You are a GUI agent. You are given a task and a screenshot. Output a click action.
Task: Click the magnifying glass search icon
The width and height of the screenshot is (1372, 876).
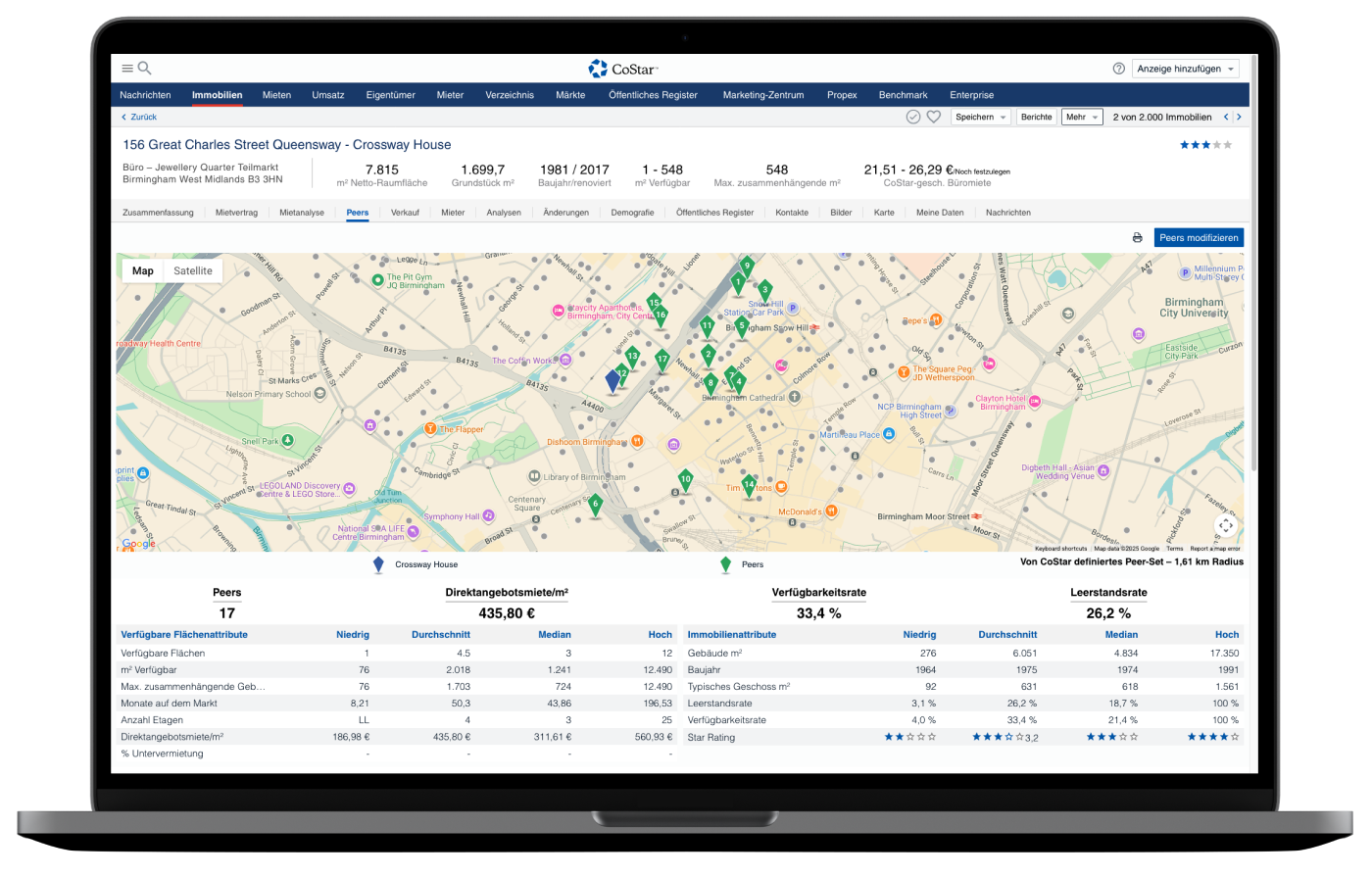(145, 69)
